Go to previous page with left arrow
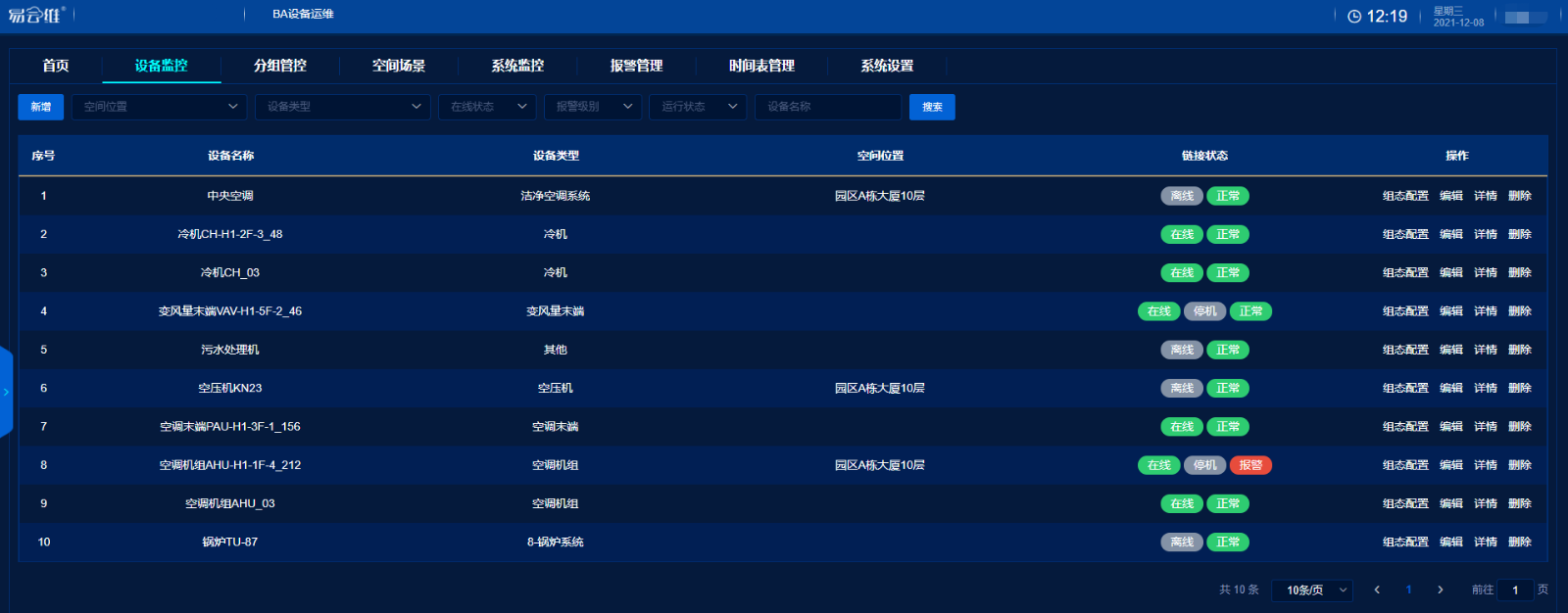Image resolution: width=1568 pixels, height=613 pixels. 1377,589
